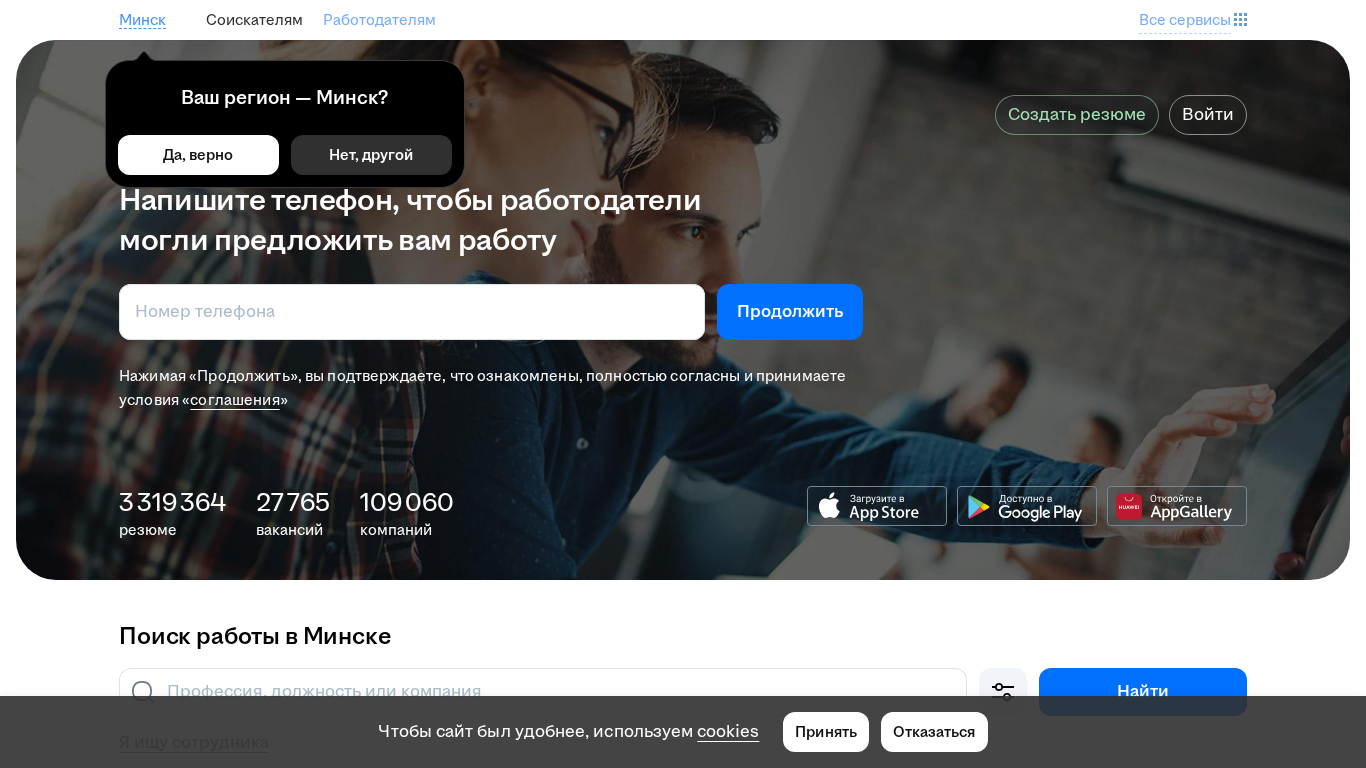
Task: Click the Войти login button
Action: click(1208, 115)
